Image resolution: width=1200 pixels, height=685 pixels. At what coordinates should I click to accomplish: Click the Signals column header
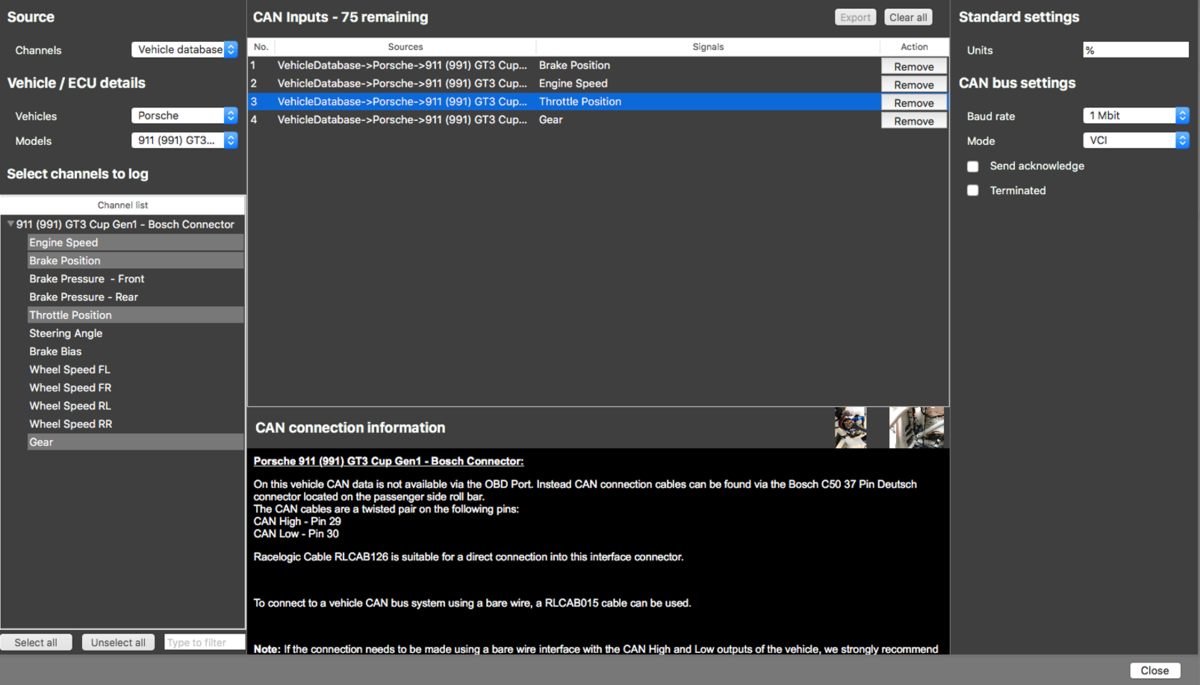coord(708,47)
